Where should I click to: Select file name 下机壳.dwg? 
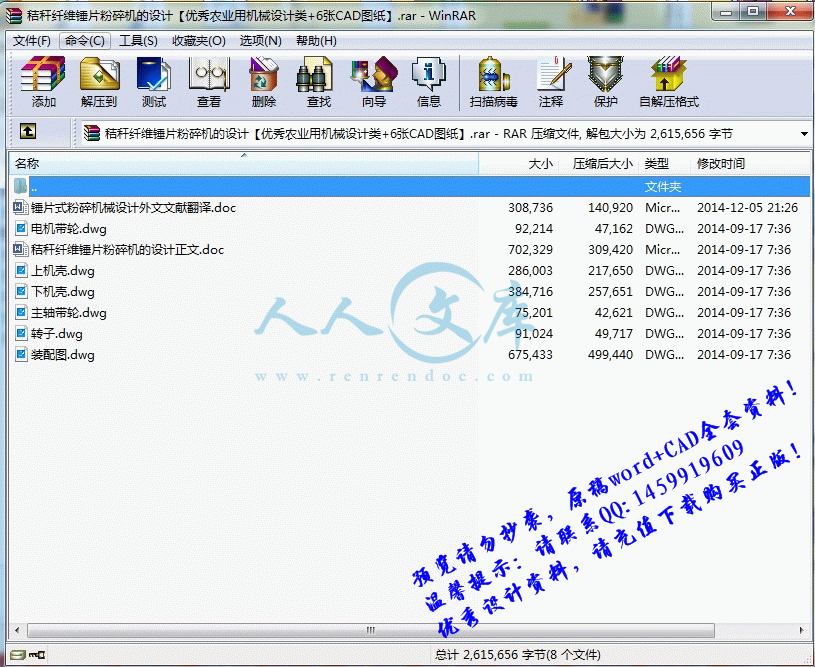coord(62,292)
